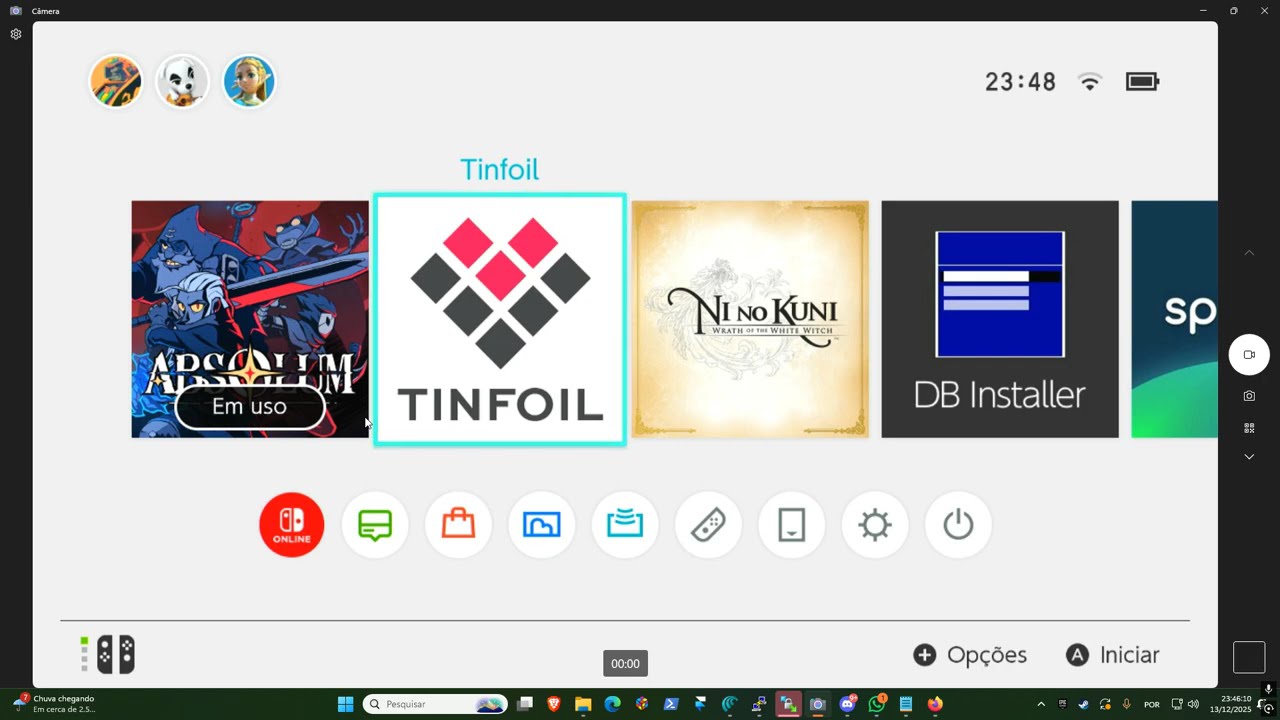Show hidden system tray icons
Screen dimensions: 1280x720
(x=1041, y=704)
